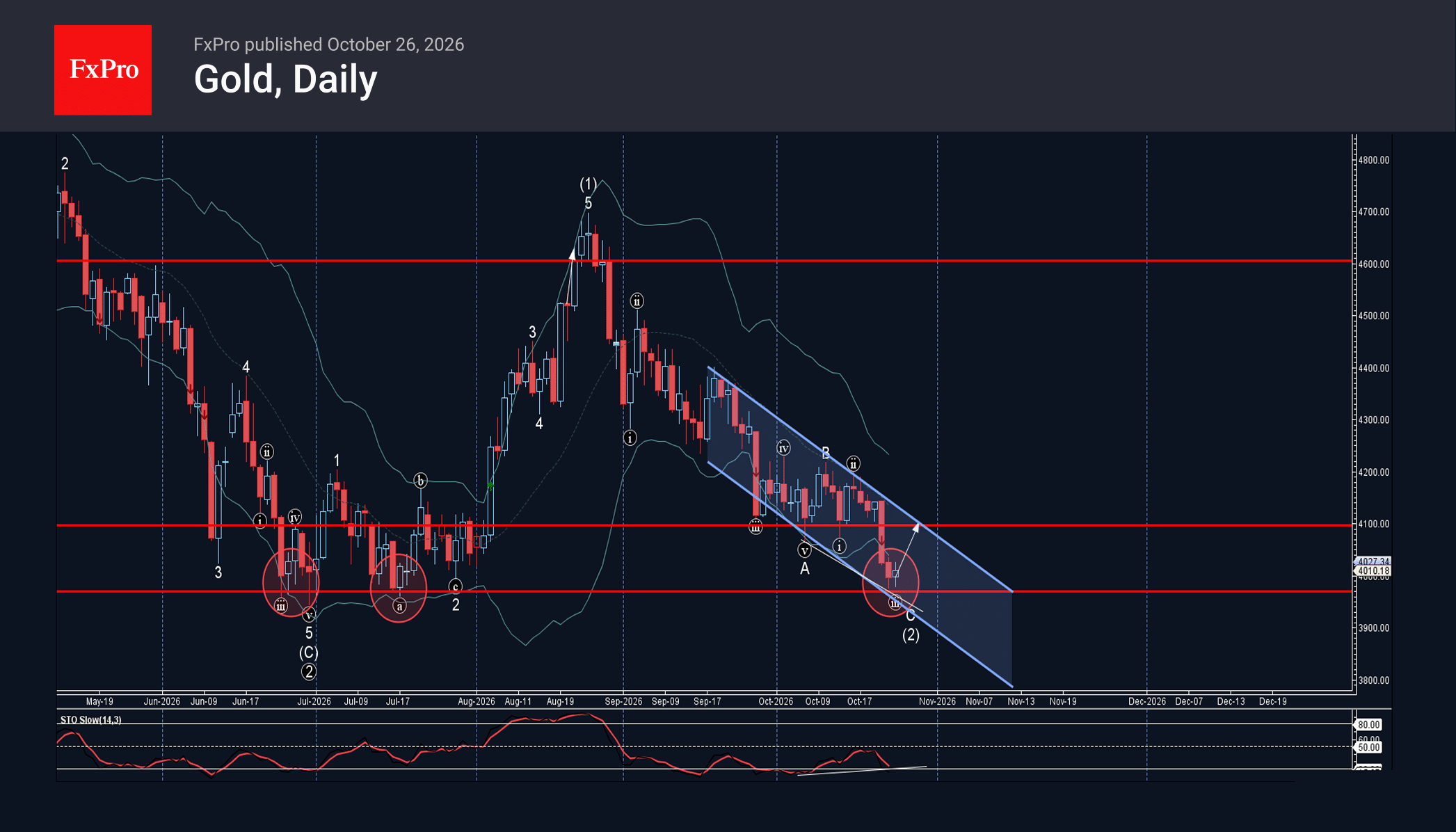Viewport: 1456px width, 832px height.
Task: Click the Sep-2026 date axis label
Action: pos(623,701)
